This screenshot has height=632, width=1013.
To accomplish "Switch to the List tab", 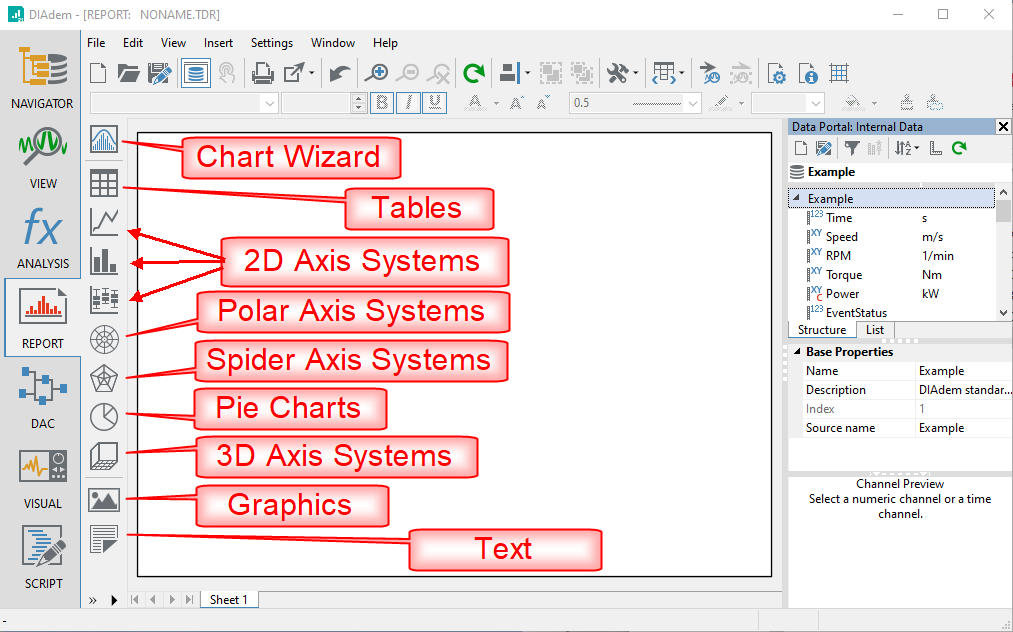I will coord(874,330).
